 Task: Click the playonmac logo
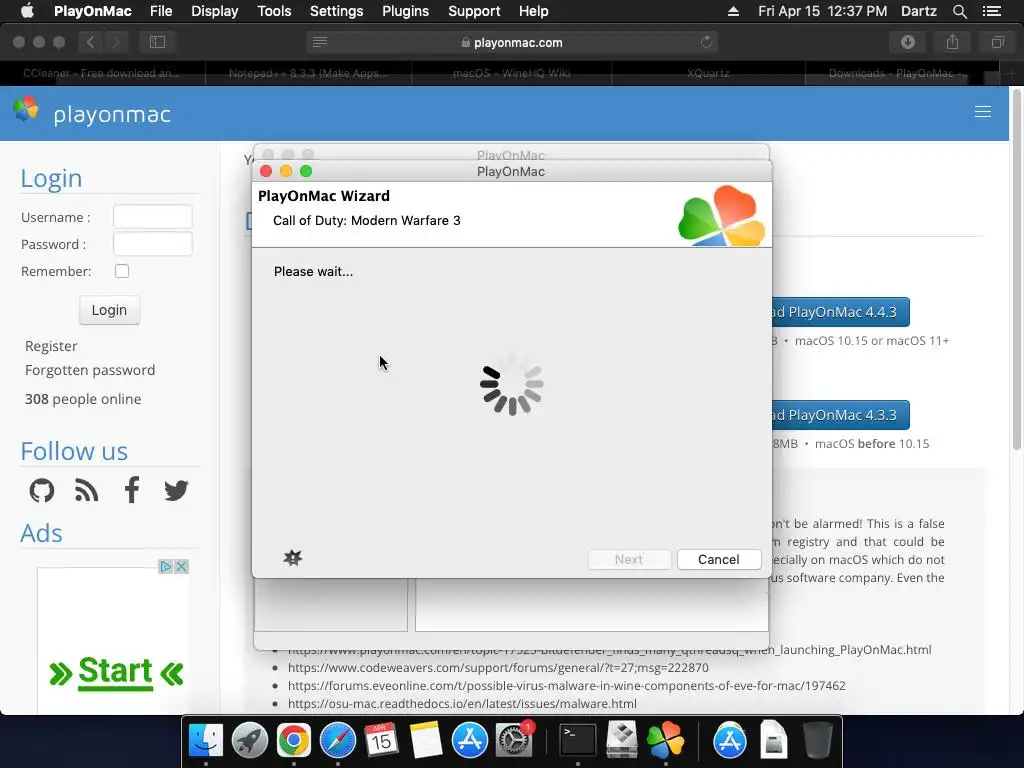click(92, 113)
